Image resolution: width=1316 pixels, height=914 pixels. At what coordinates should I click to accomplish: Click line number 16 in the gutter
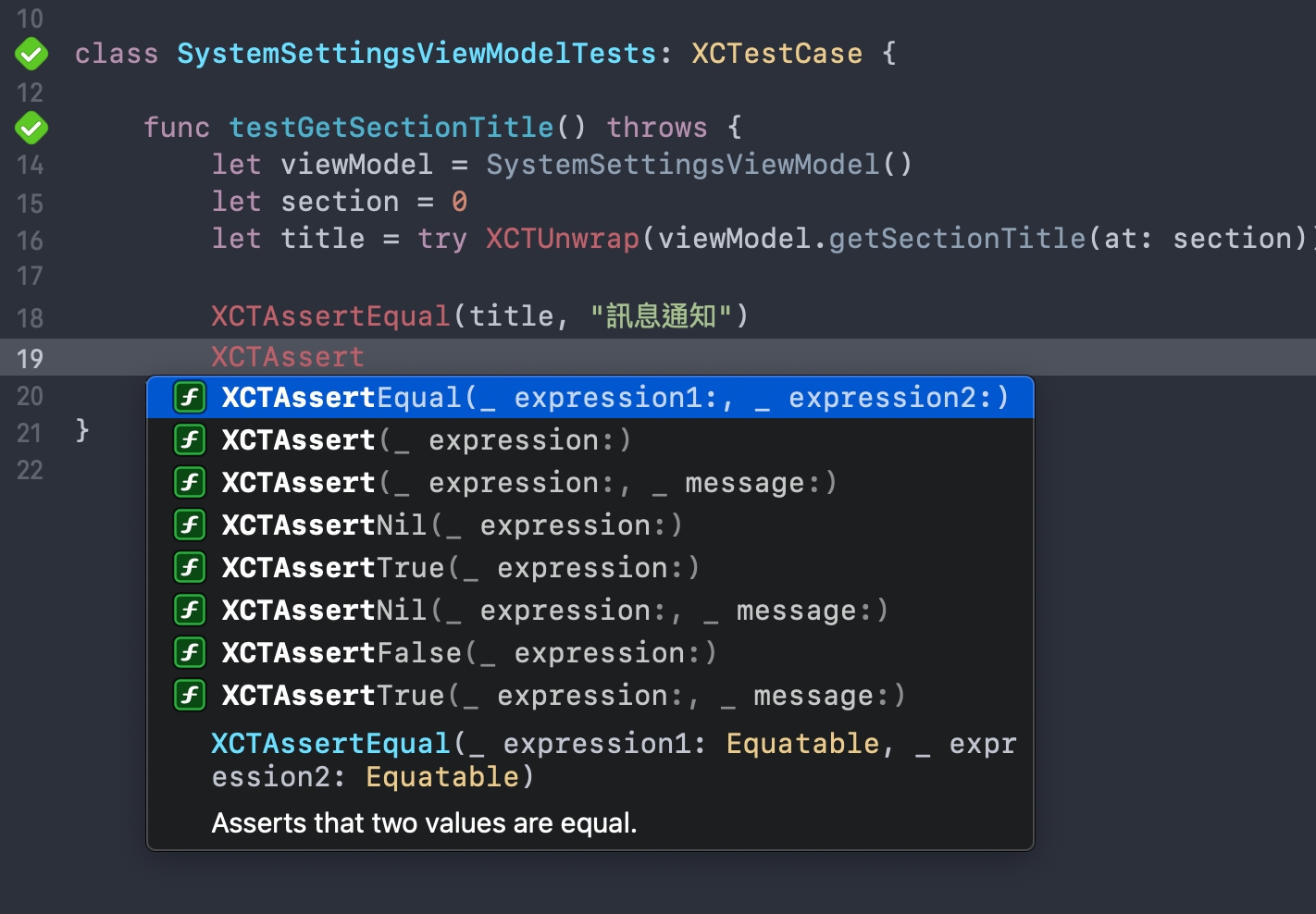click(x=30, y=241)
